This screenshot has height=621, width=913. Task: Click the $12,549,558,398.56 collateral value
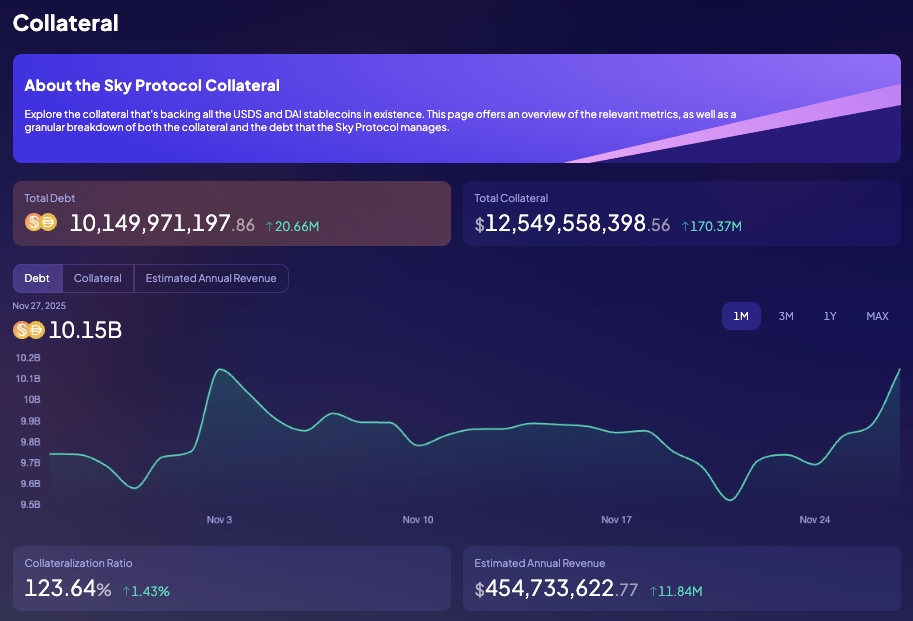click(x=572, y=223)
